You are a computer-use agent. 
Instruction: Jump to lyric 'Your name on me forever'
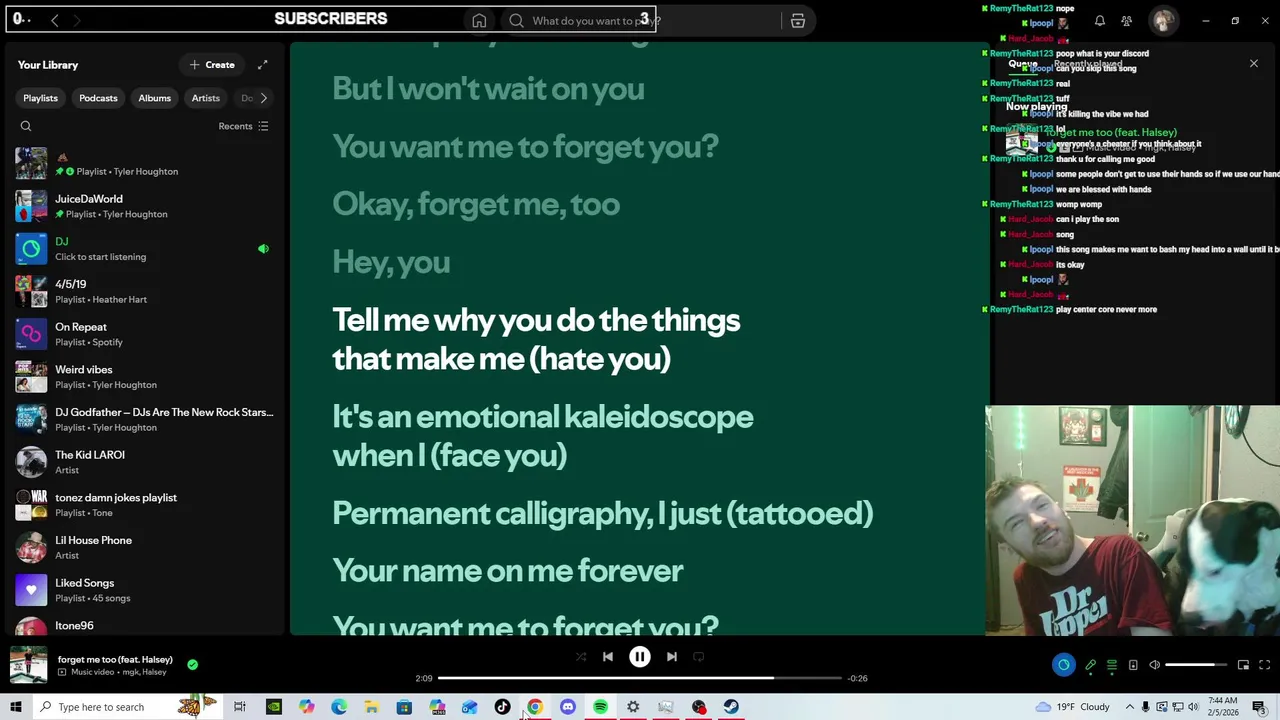(x=508, y=571)
